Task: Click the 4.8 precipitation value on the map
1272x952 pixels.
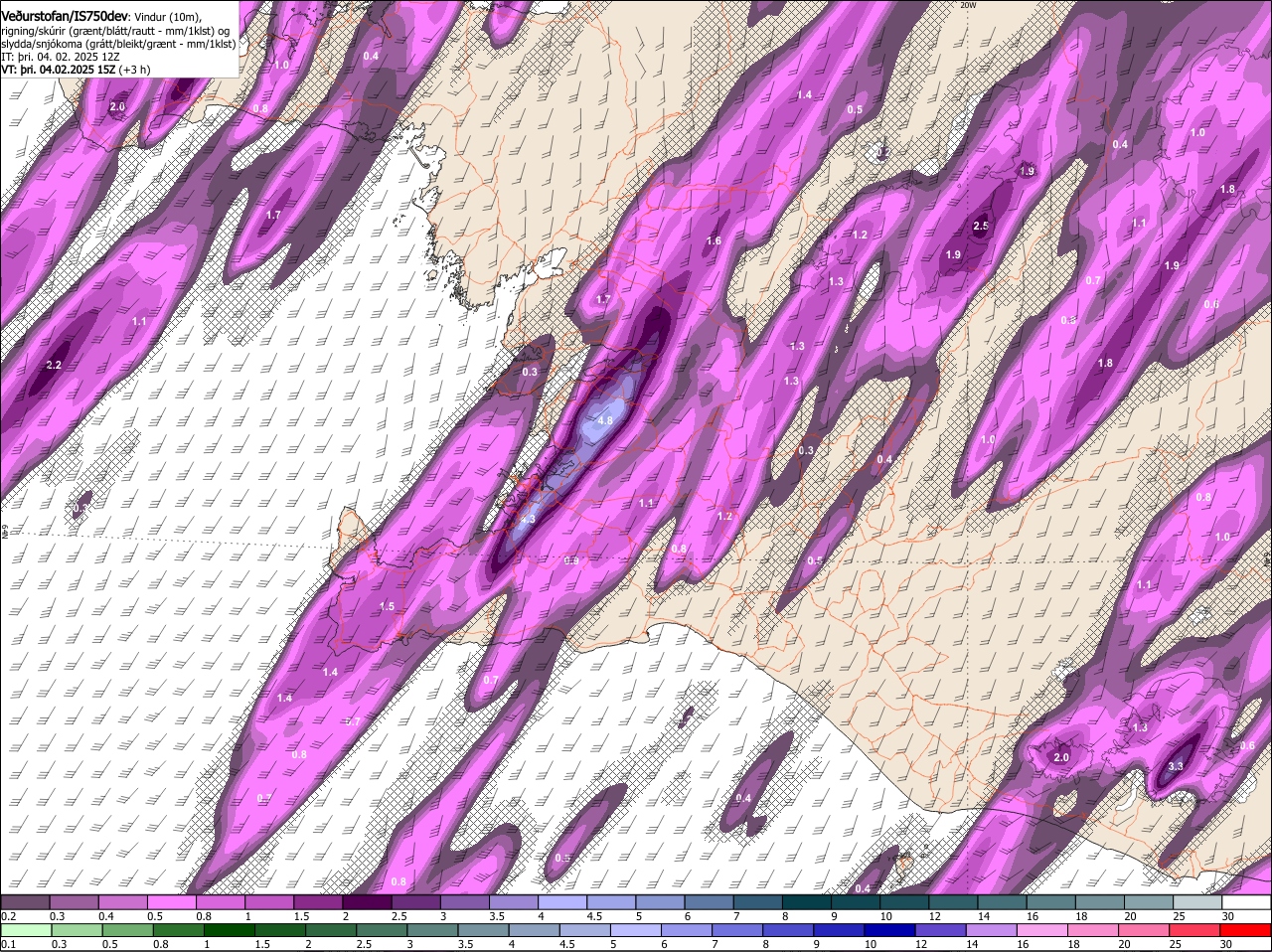Action: tap(605, 420)
